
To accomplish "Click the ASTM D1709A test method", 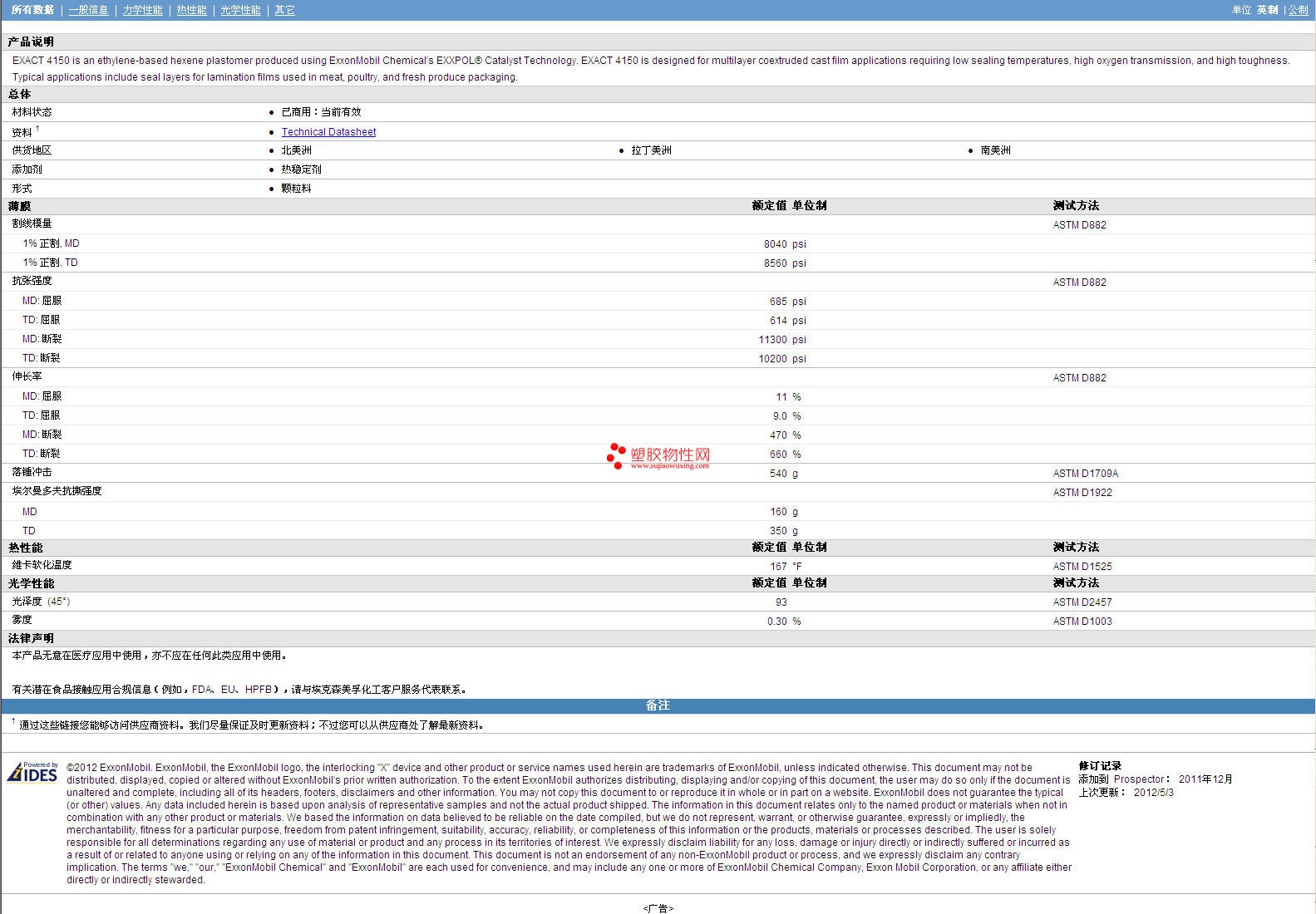I will pos(1085,474).
